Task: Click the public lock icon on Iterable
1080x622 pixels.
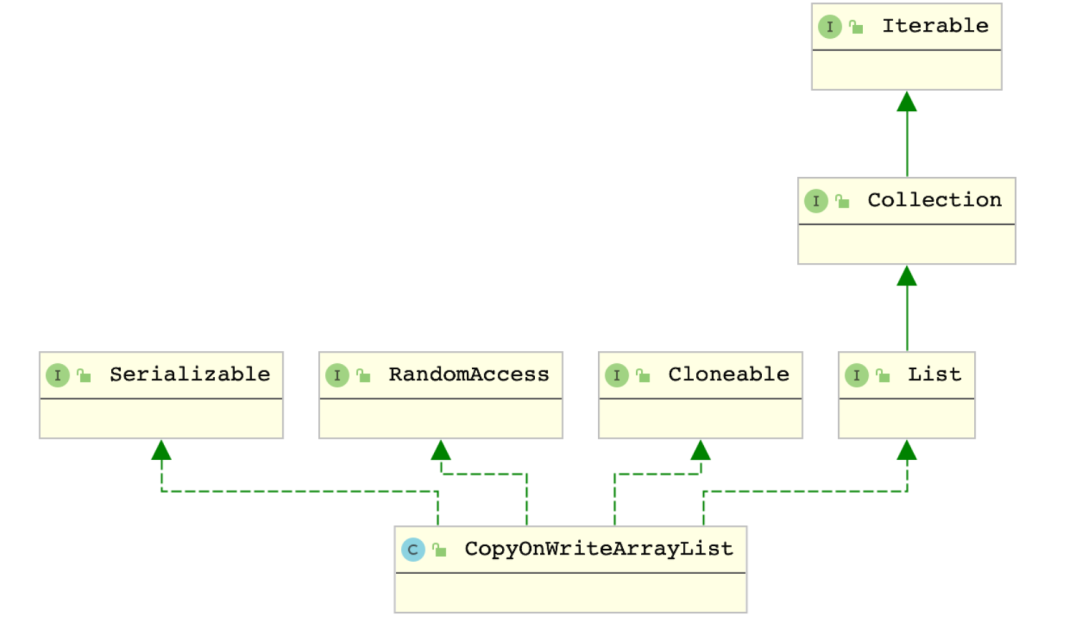Action: (x=856, y=28)
